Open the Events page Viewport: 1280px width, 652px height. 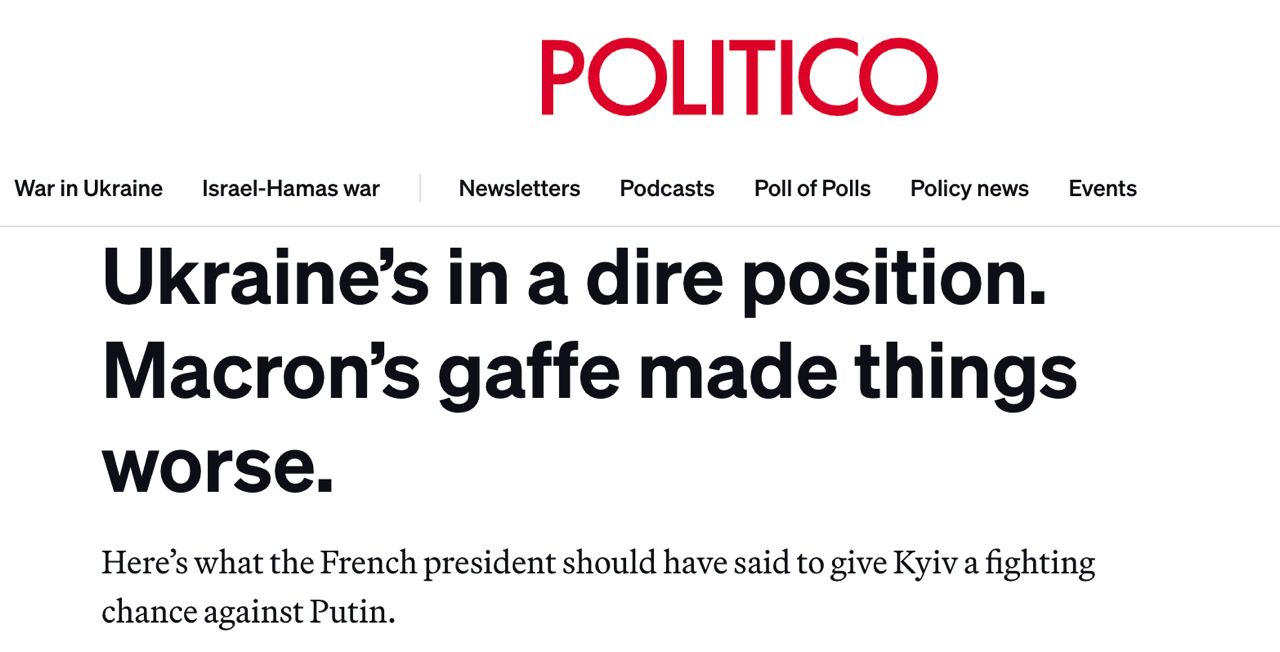click(x=1102, y=188)
